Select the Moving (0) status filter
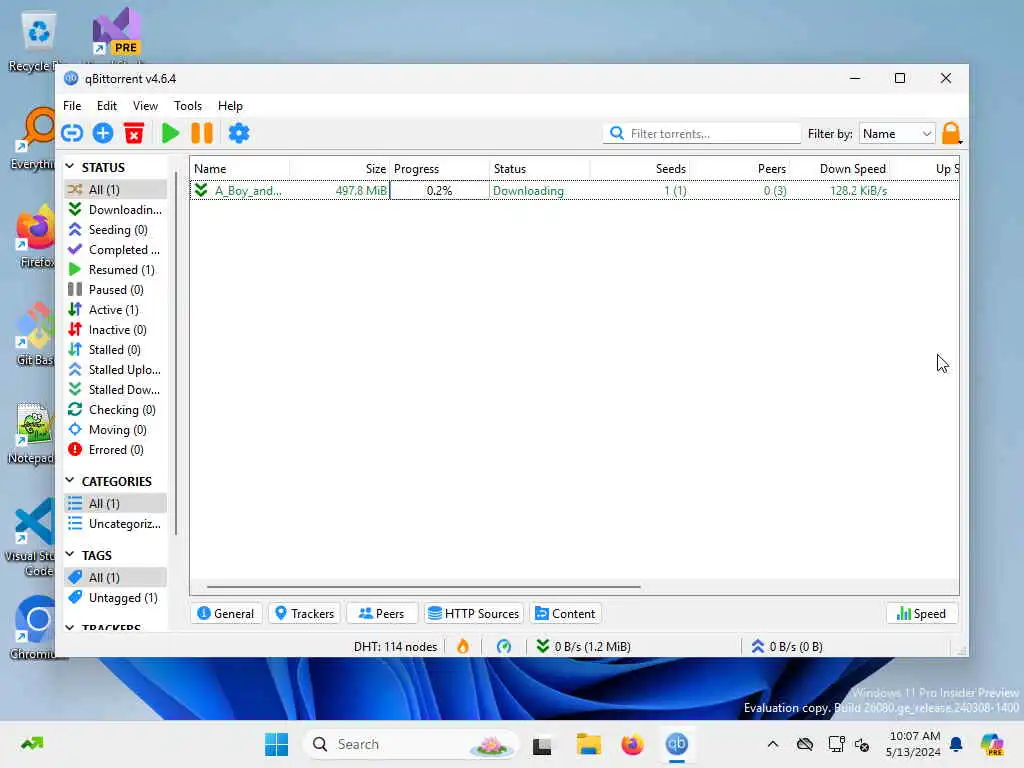The height and width of the screenshot is (768, 1024). [x=115, y=430]
